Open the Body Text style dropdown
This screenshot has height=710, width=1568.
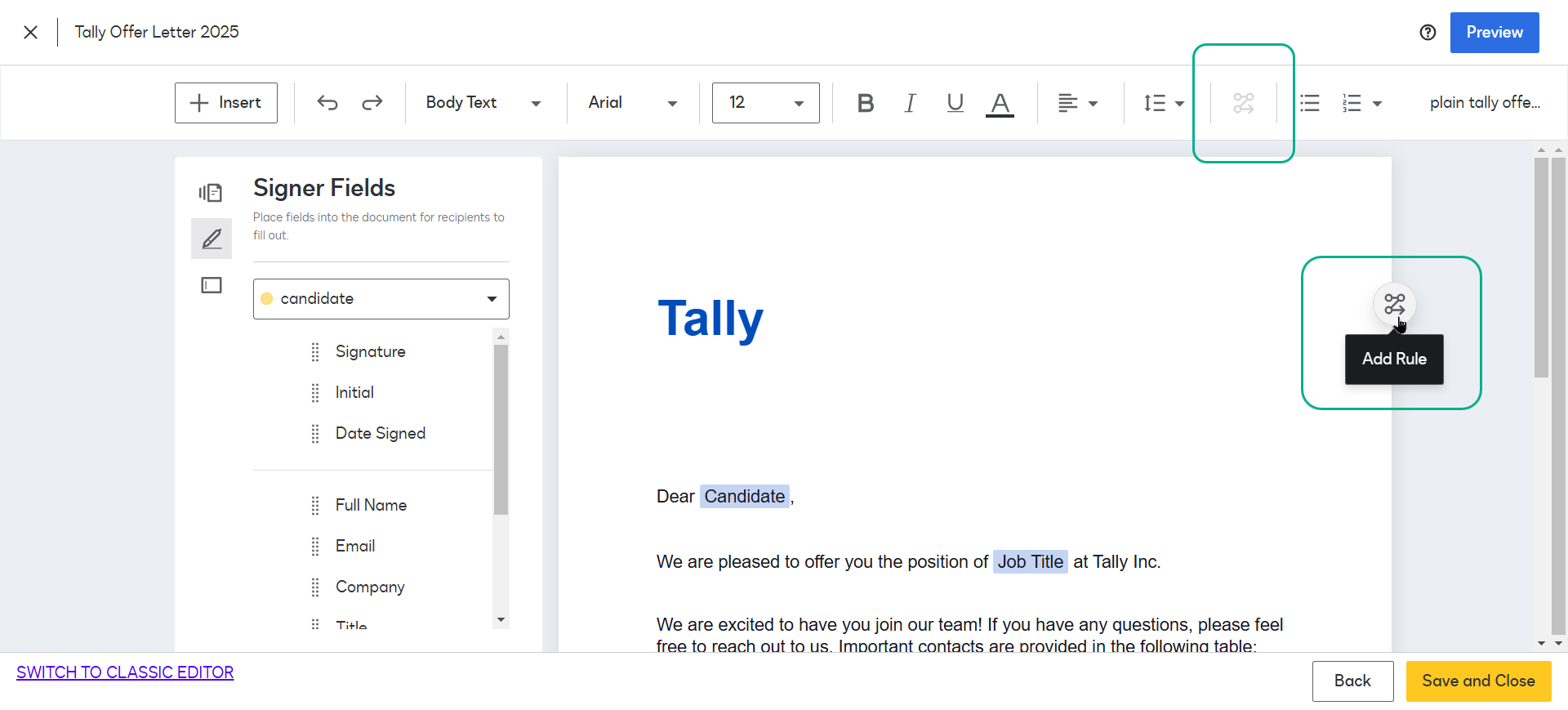(483, 103)
